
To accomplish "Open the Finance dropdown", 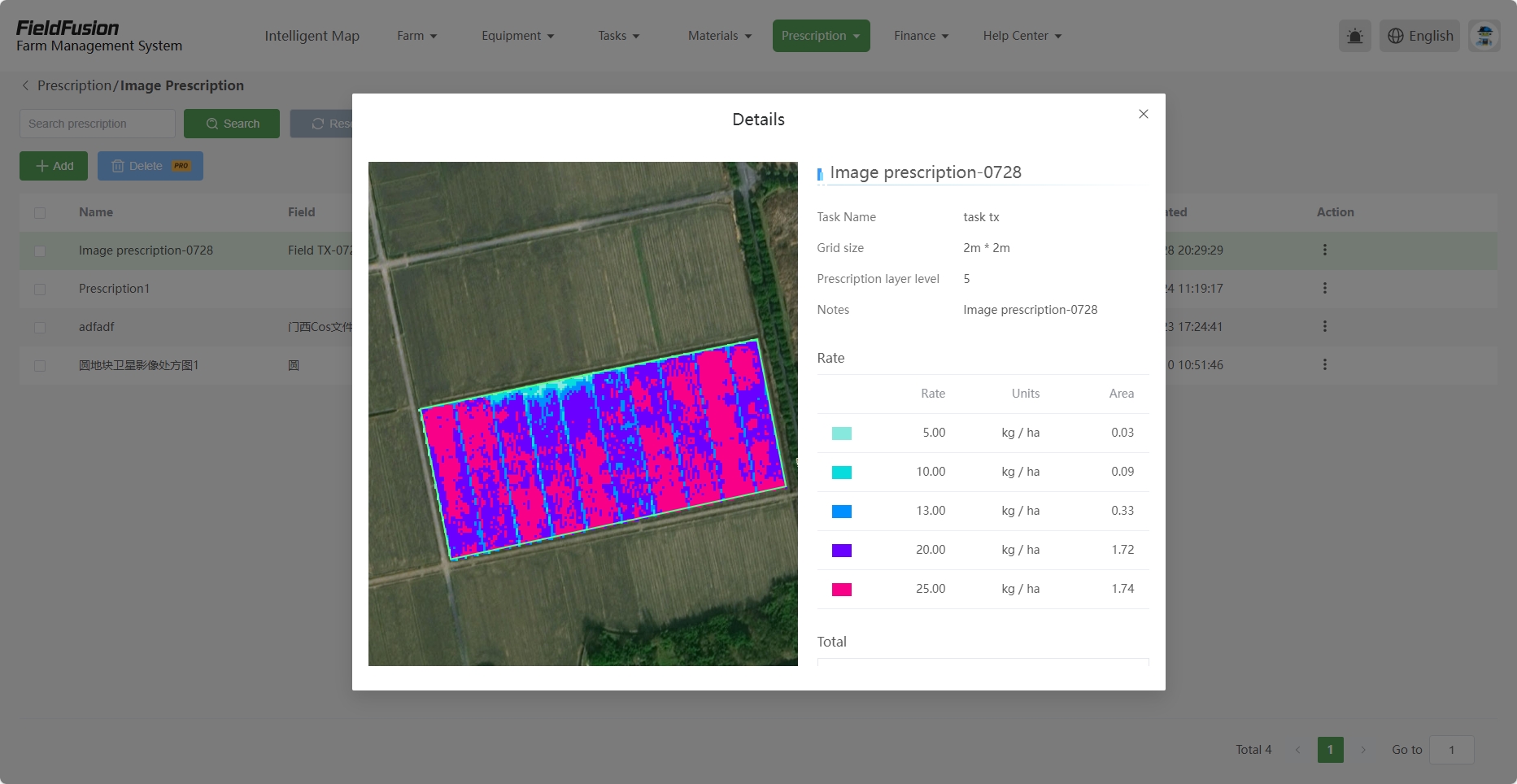I will tap(920, 35).
